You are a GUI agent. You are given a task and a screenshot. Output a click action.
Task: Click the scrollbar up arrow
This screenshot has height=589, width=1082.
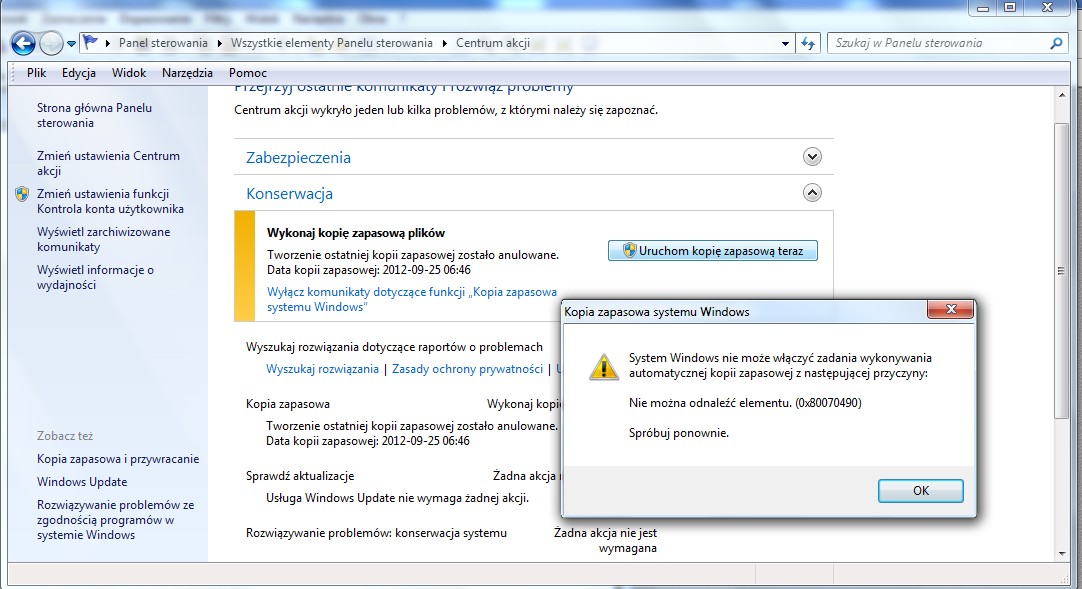(1062, 95)
